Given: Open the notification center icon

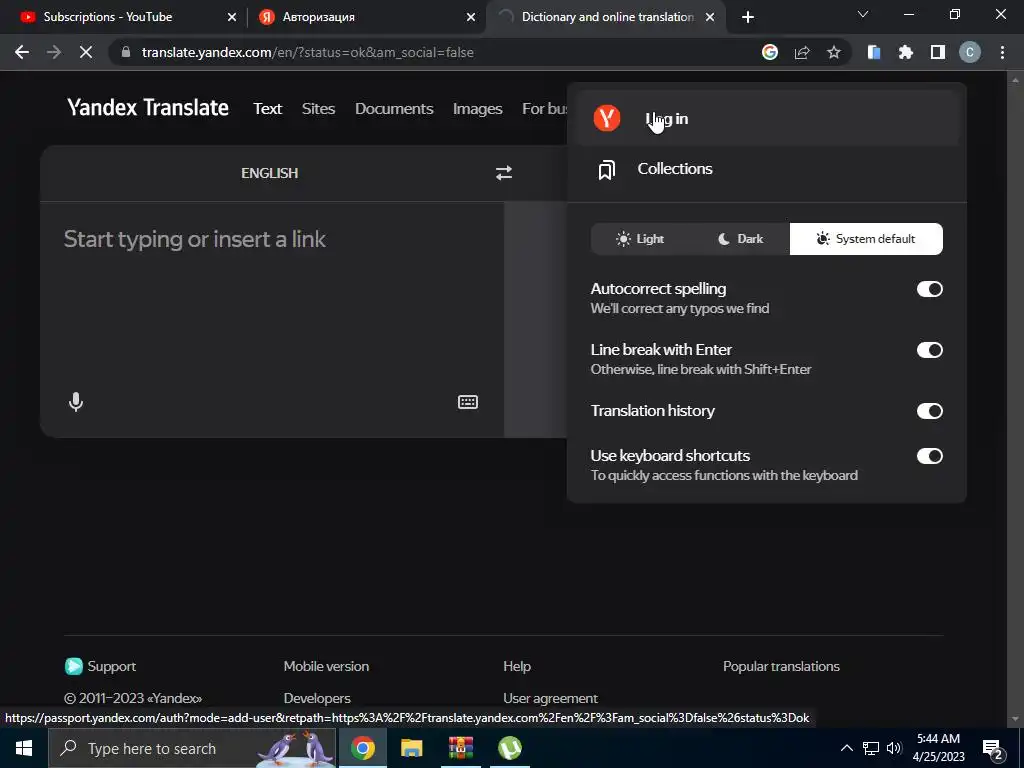Looking at the screenshot, I should (x=993, y=749).
